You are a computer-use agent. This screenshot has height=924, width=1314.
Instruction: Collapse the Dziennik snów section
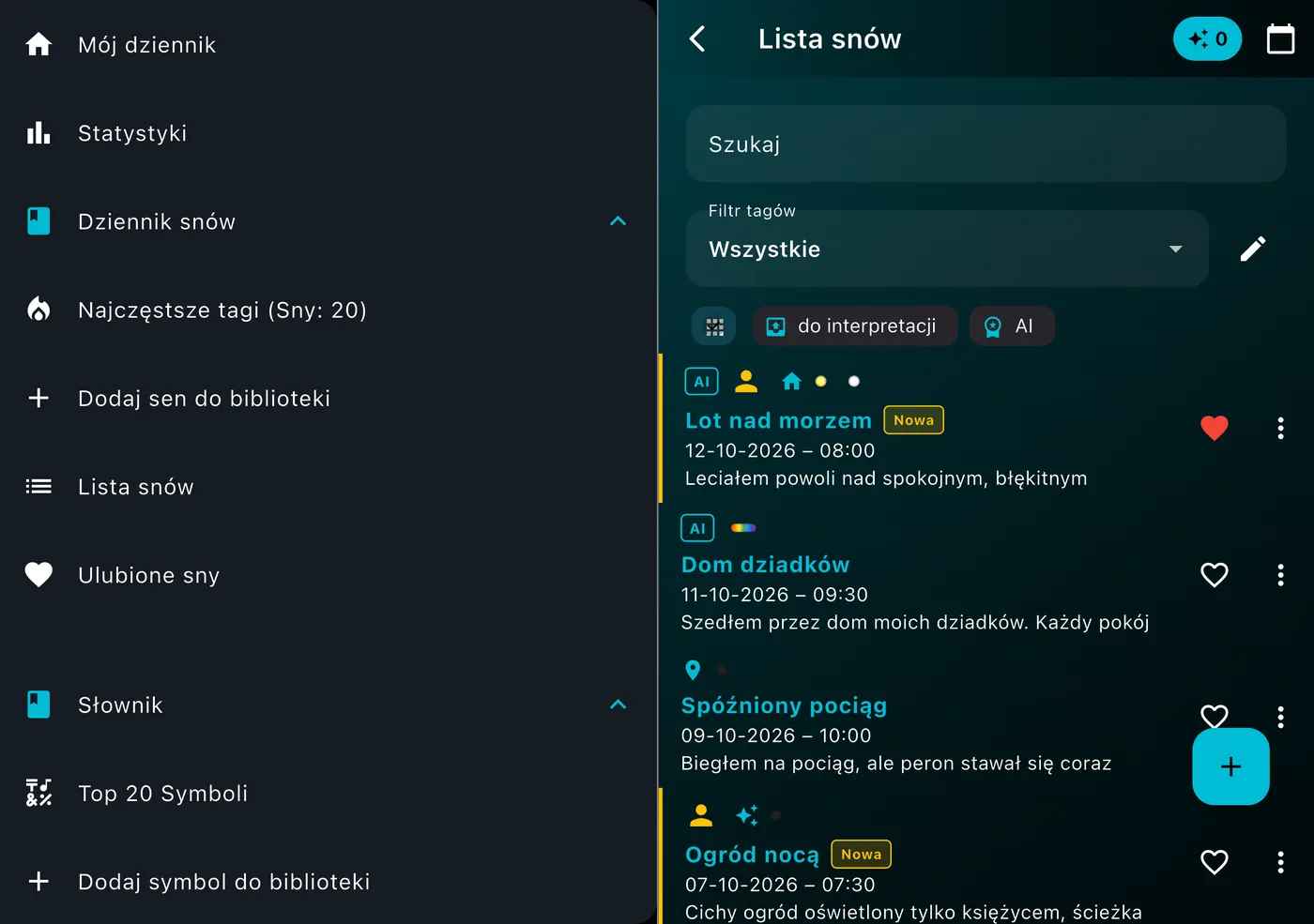click(618, 221)
